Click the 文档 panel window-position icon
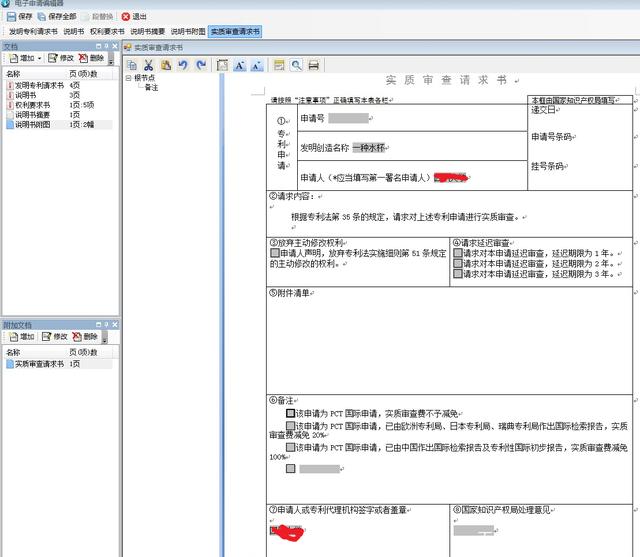Image resolution: width=640 pixels, height=557 pixels. click(98, 46)
